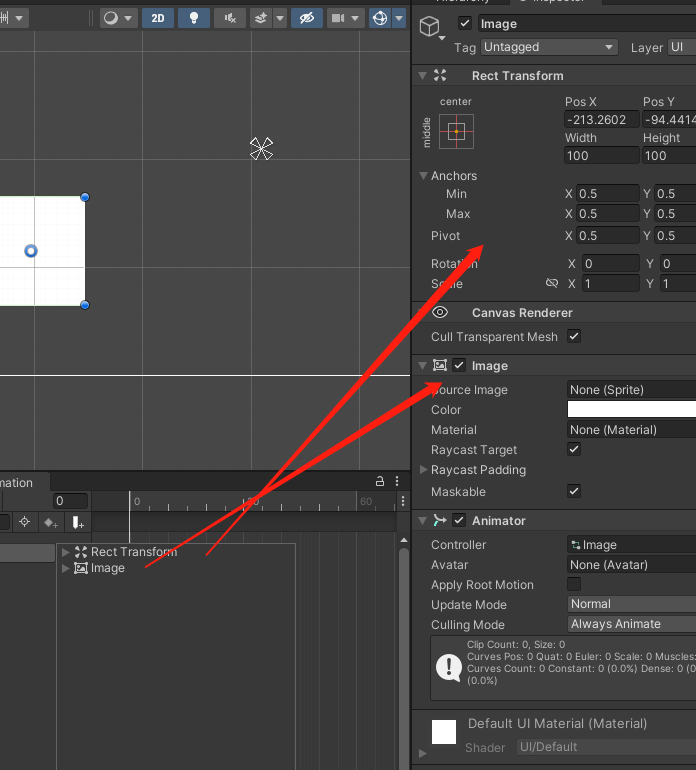
Task: Open Culling Mode Always Animate dropdown
Action: coord(632,624)
